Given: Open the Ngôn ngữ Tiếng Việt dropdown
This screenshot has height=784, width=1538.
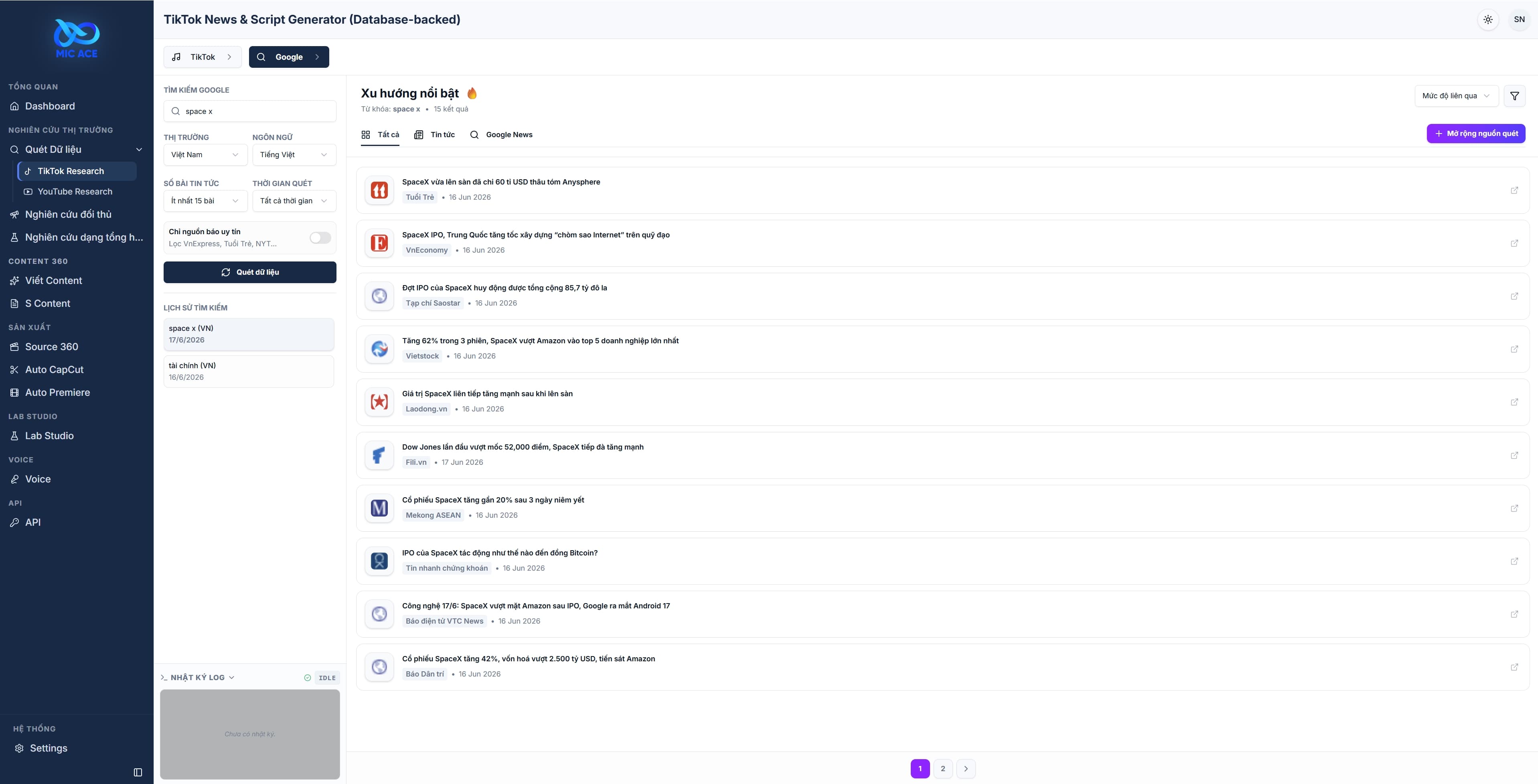Looking at the screenshot, I should [x=294, y=155].
